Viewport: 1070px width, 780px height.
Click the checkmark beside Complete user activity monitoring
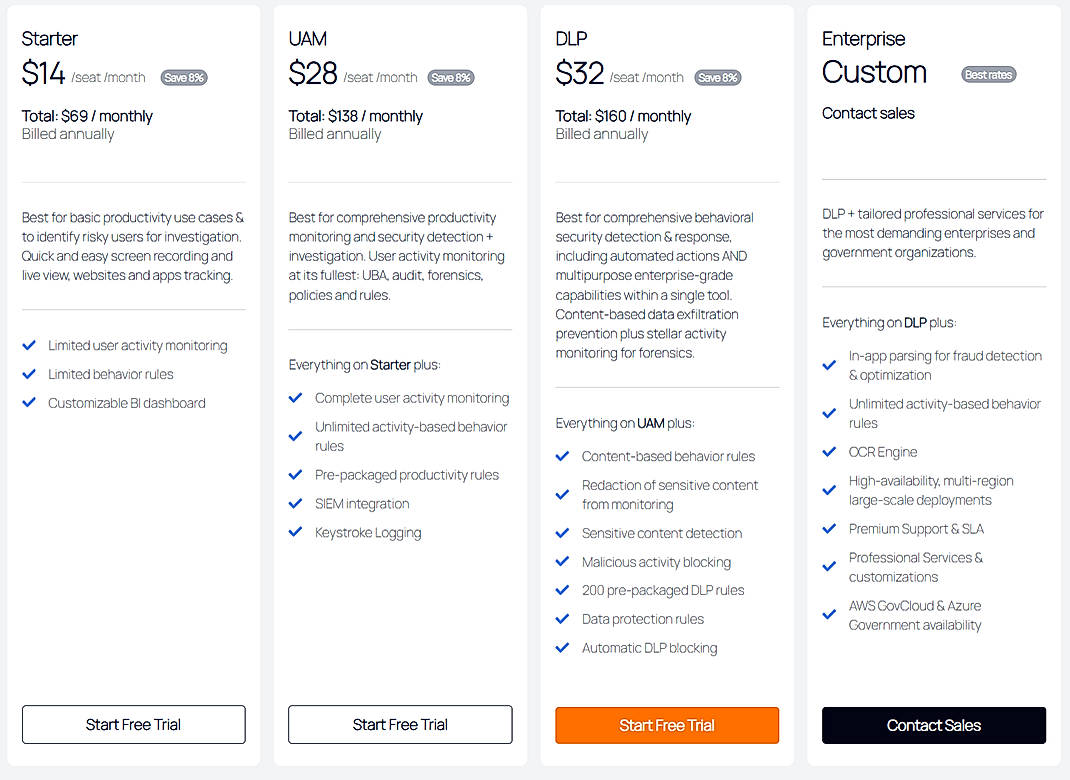point(296,397)
